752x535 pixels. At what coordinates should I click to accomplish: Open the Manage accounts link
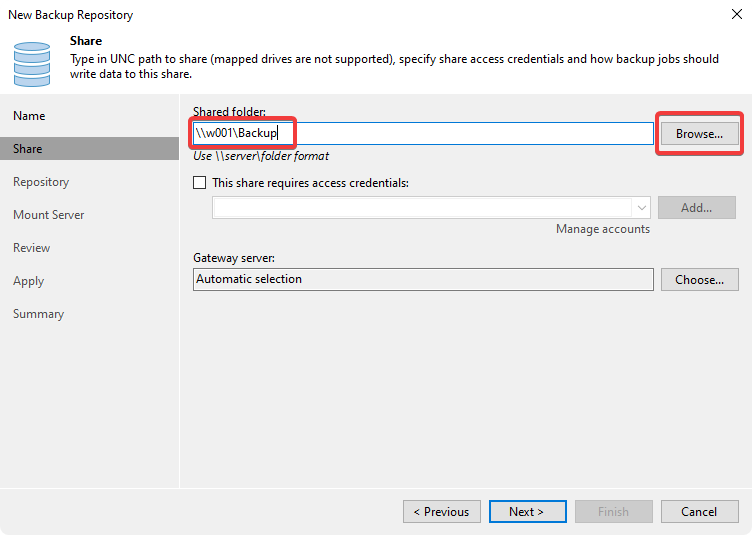coord(602,229)
